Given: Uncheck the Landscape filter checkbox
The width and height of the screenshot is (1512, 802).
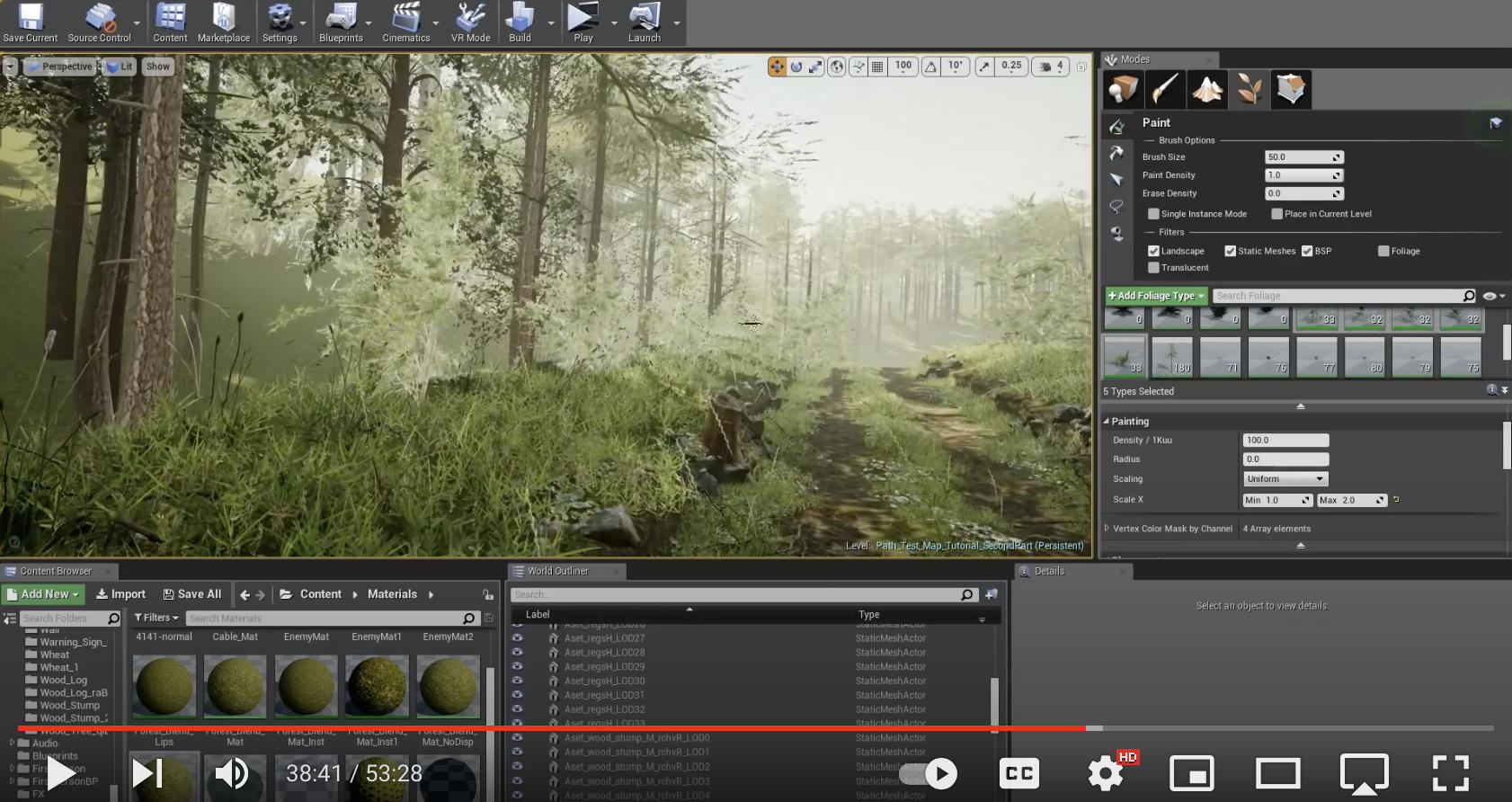Looking at the screenshot, I should point(1153,251).
